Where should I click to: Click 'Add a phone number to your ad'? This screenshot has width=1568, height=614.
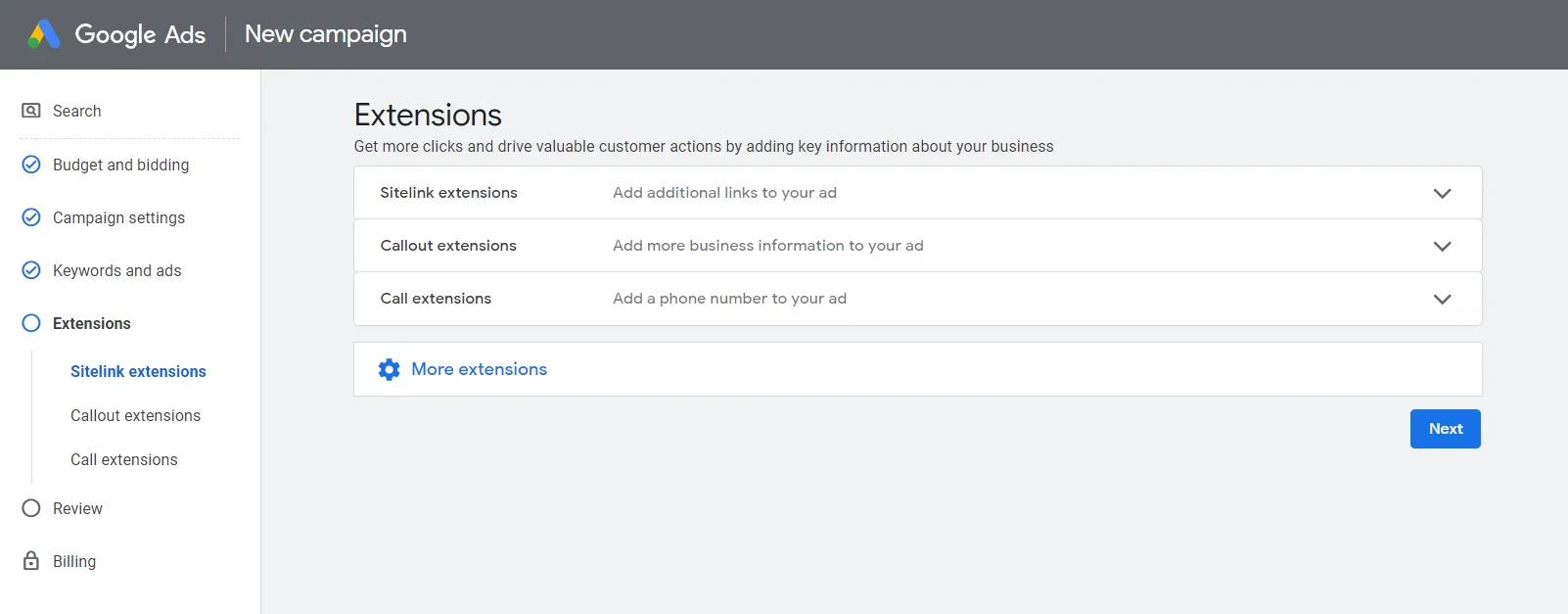click(x=729, y=299)
